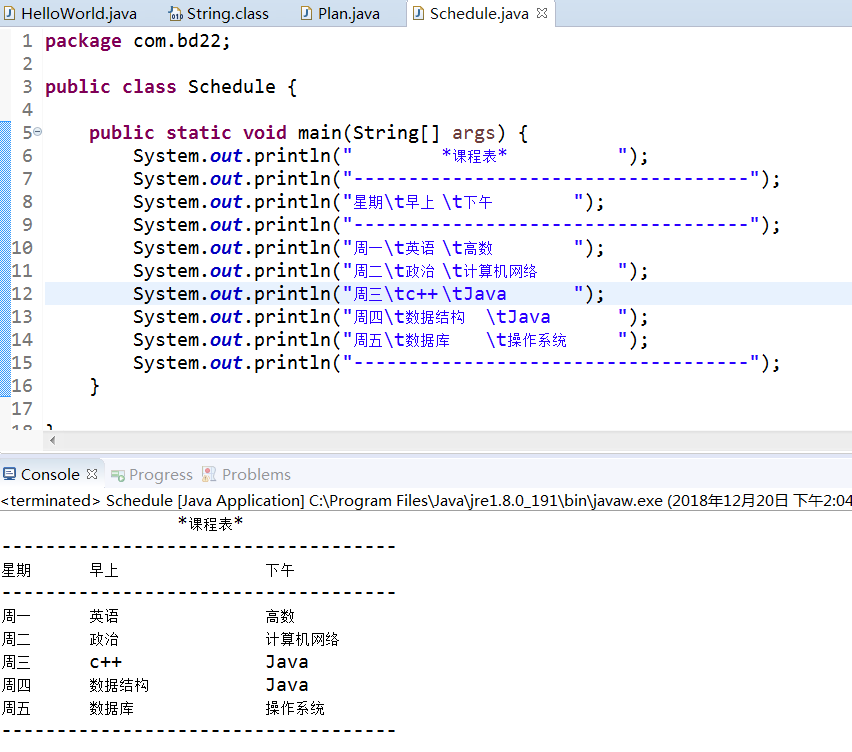Click '操作系统' in the console output
This screenshot has width=852, height=752.
point(295,708)
